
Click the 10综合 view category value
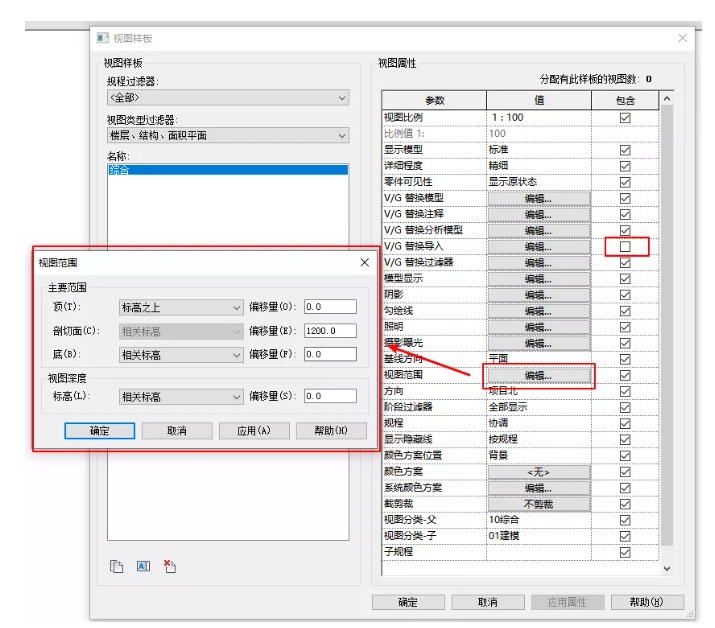pos(504,519)
